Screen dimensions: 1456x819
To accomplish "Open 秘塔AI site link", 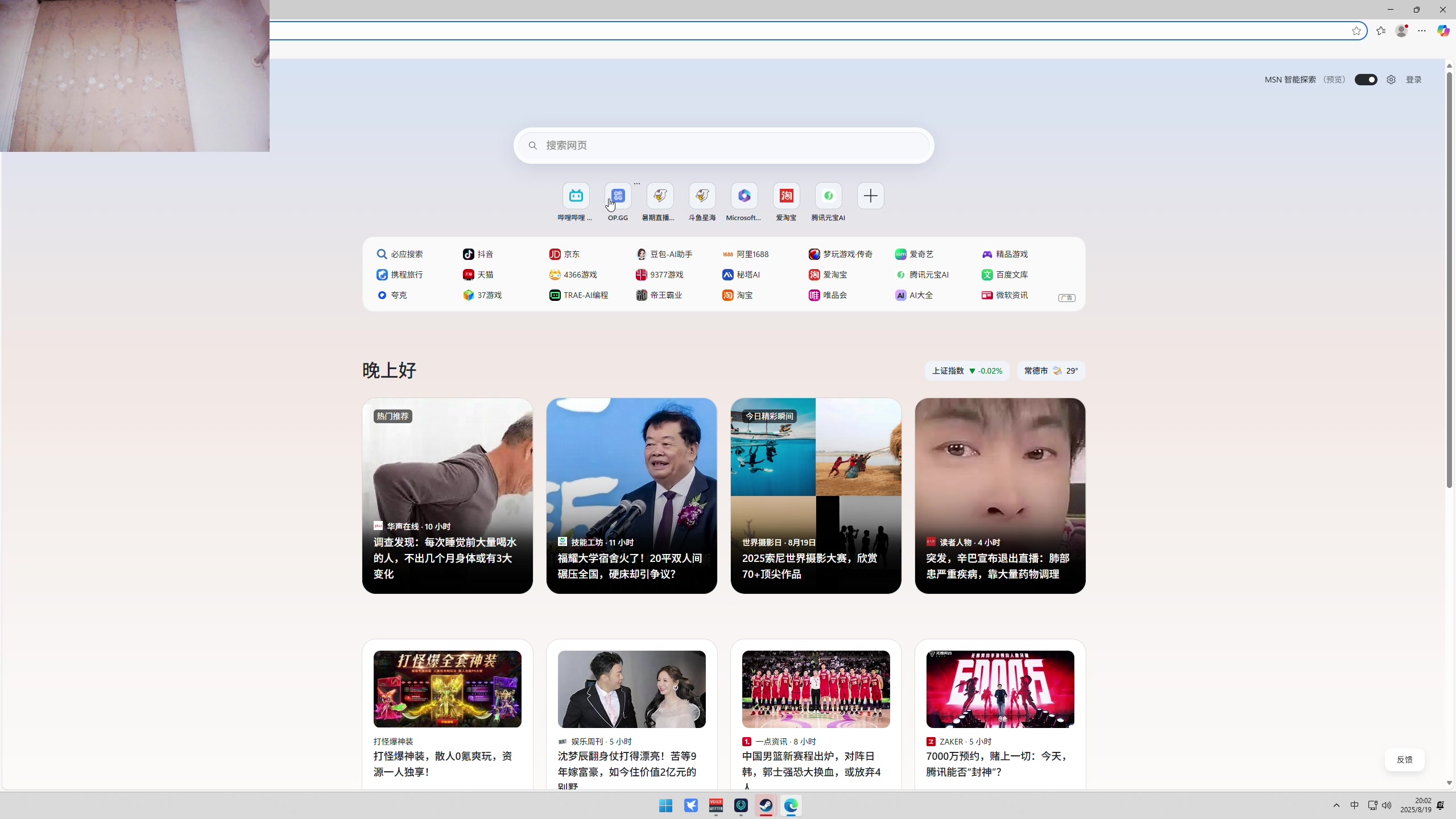I will point(741,275).
